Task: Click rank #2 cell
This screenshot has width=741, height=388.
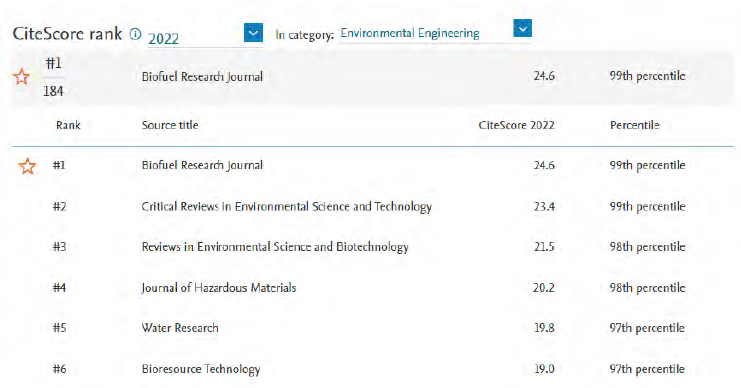Action: pos(60,207)
